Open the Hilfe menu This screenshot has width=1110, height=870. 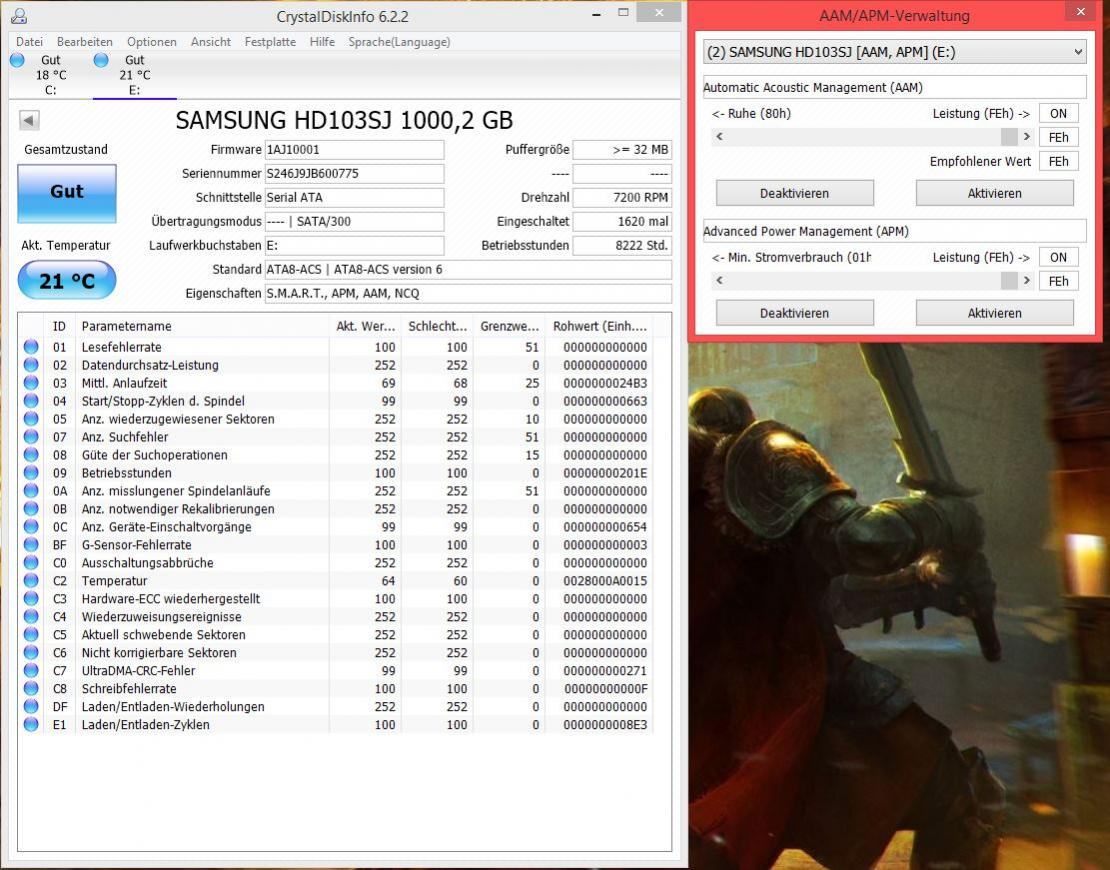pos(322,42)
